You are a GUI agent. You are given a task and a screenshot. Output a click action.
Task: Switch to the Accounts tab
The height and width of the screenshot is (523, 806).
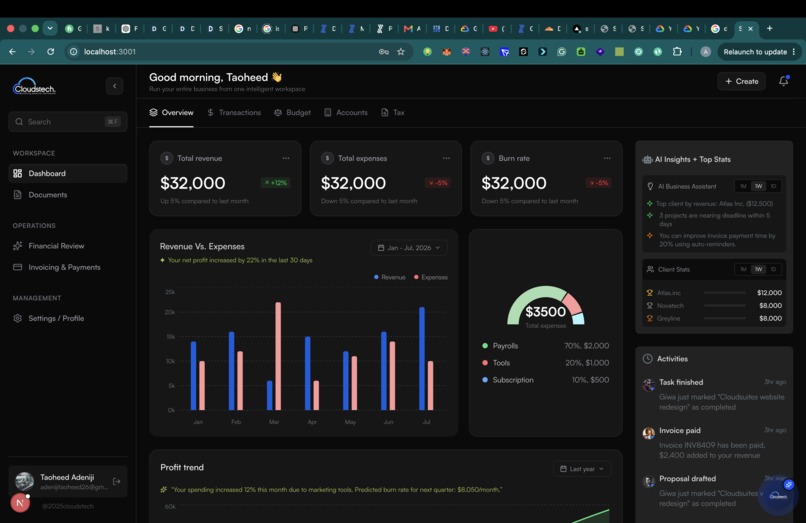pos(346,113)
